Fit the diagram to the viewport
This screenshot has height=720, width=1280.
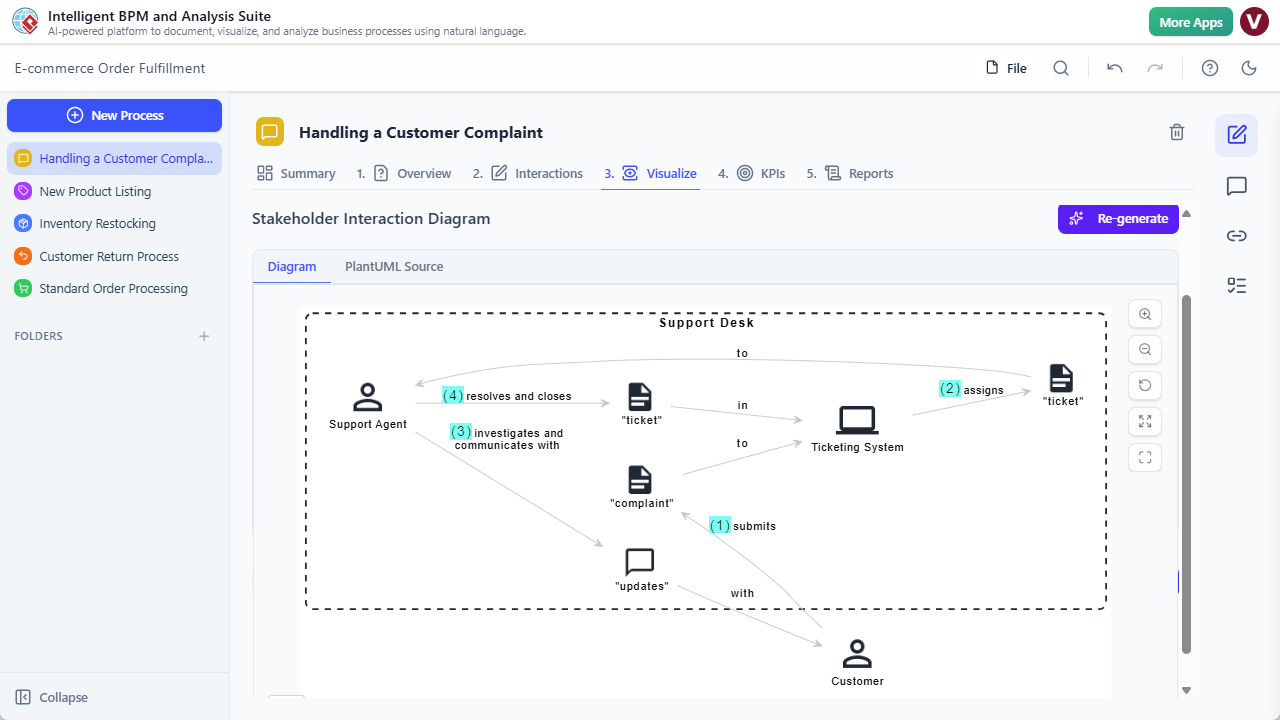click(x=1144, y=457)
